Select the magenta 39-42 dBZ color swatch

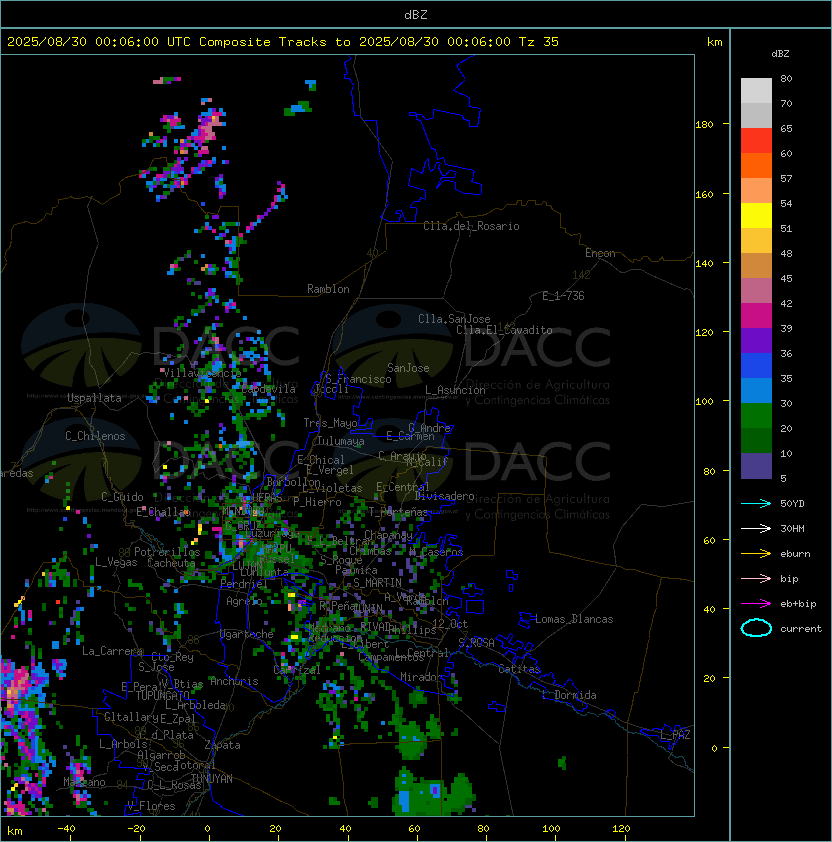(x=756, y=316)
